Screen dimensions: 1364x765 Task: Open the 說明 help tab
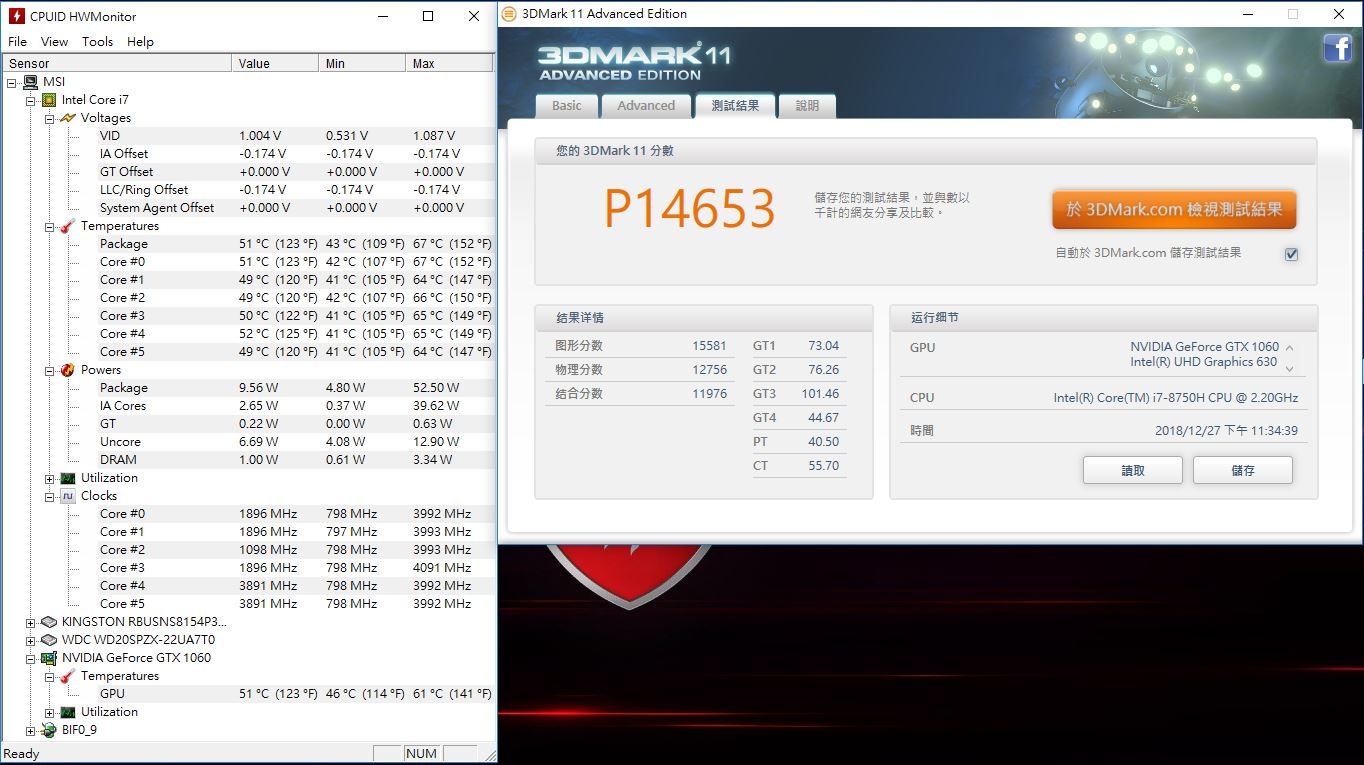pyautogui.click(x=807, y=106)
